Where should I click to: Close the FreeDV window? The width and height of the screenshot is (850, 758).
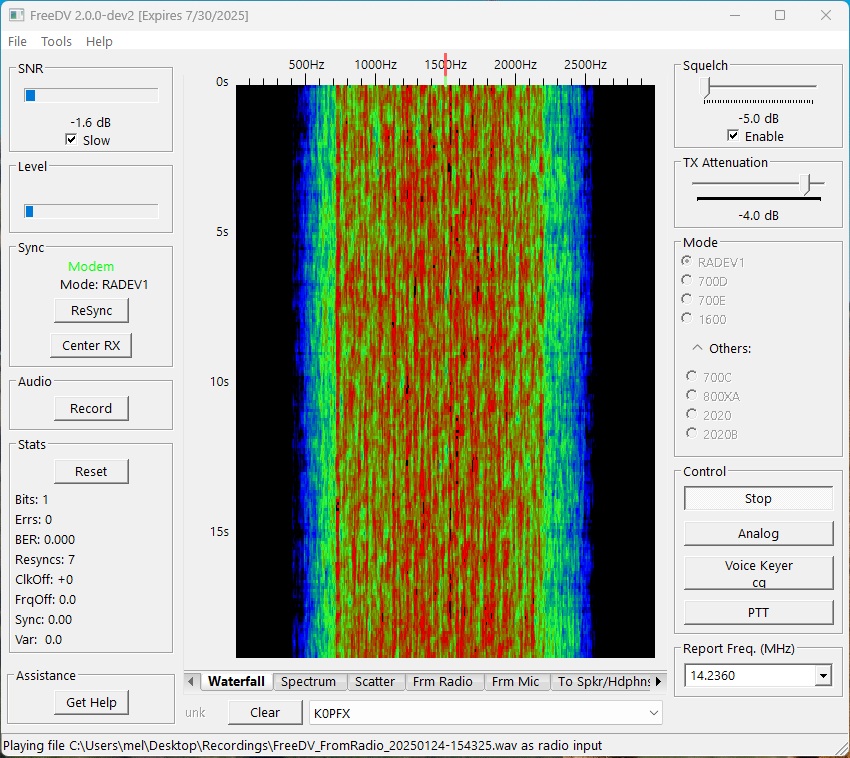826,15
